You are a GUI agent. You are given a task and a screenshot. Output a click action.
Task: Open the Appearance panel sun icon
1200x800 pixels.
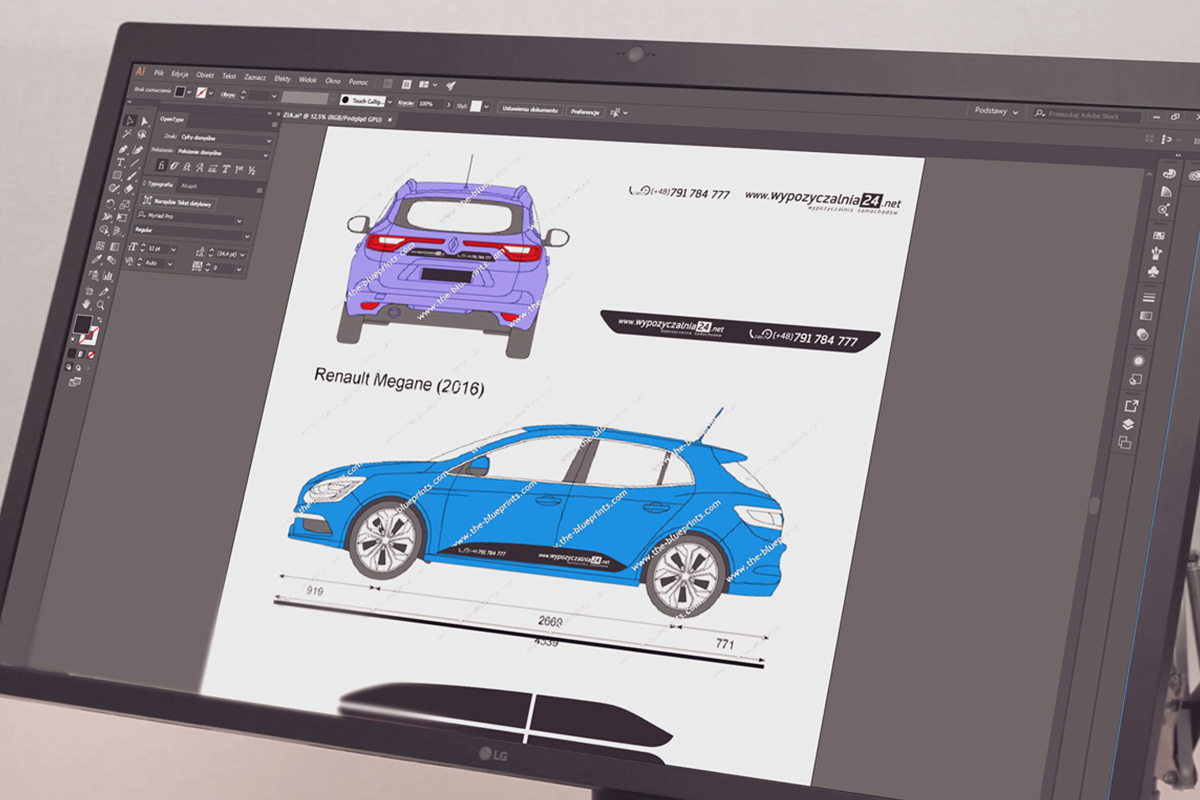point(1139,361)
